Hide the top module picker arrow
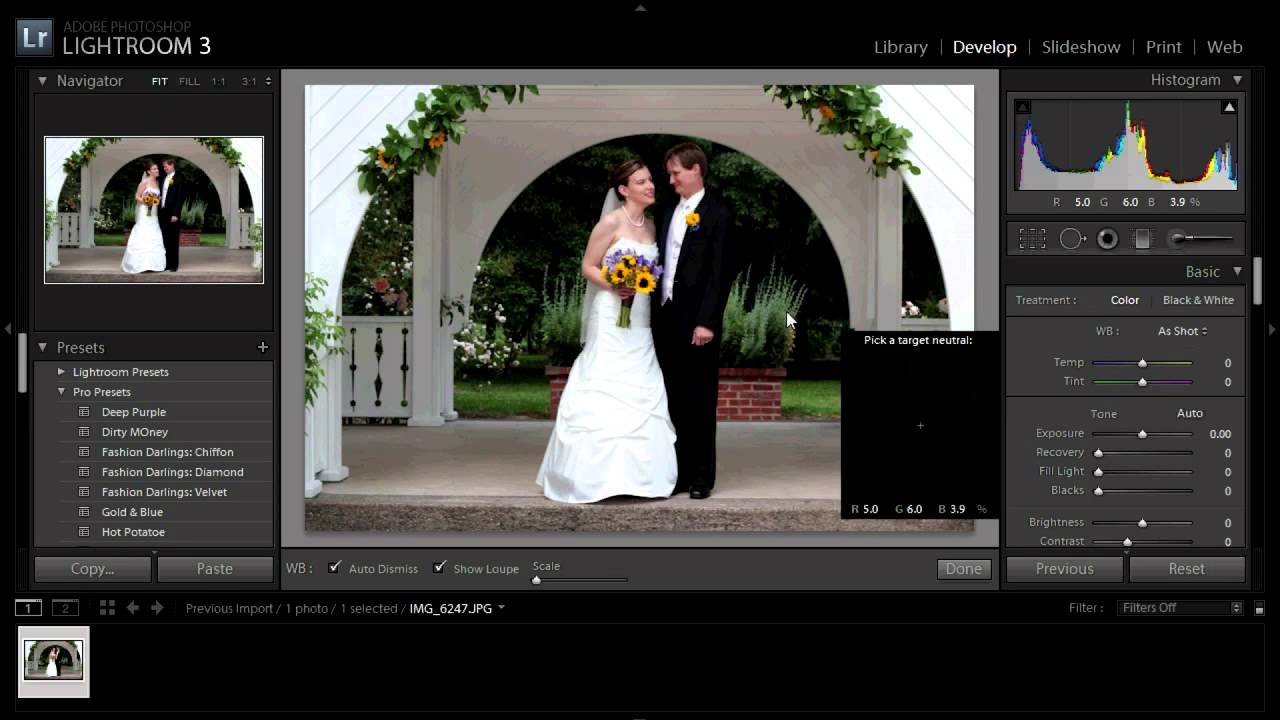The width and height of the screenshot is (1280, 720). coord(640,8)
